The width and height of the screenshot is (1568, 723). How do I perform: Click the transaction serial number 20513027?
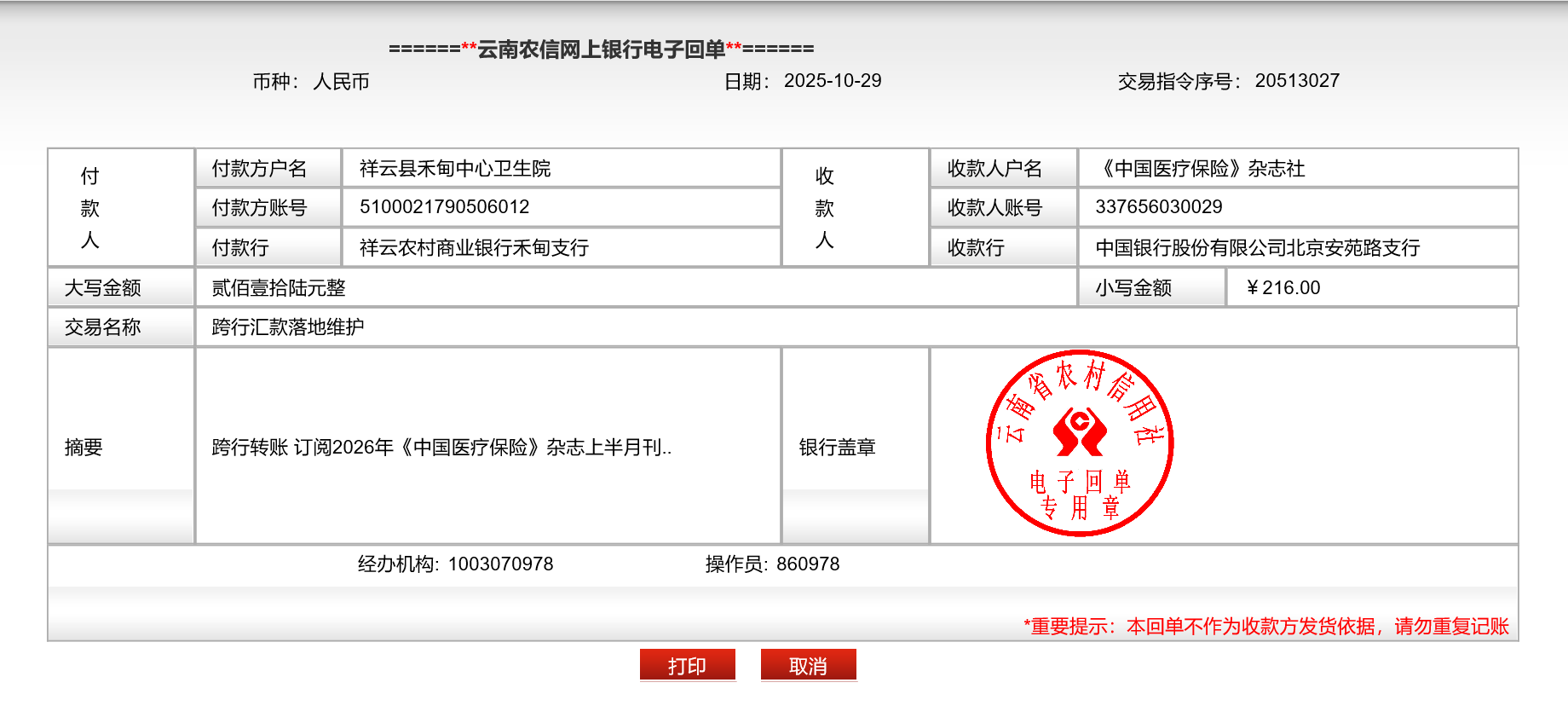tap(1296, 81)
